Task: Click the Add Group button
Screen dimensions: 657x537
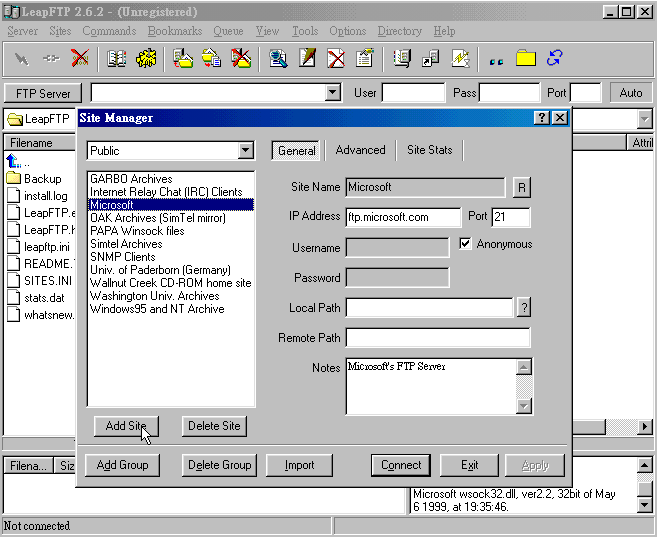Action: (122, 465)
